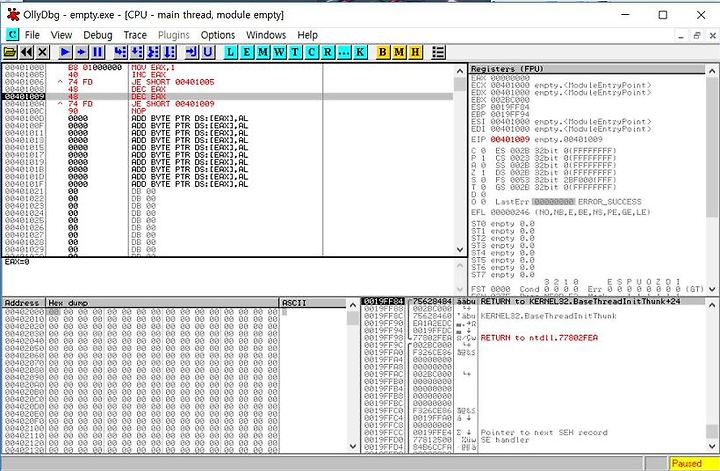This screenshot has width=720, height=471.
Task: Click the hex dump pane scroll-down arrow
Action: click(x=353, y=446)
